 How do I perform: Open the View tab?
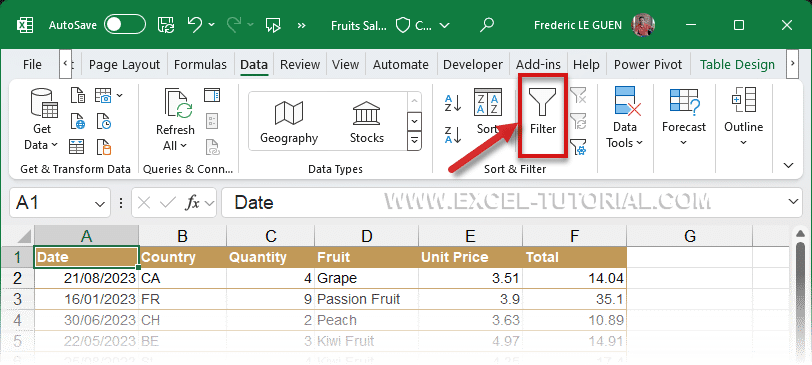click(x=345, y=65)
